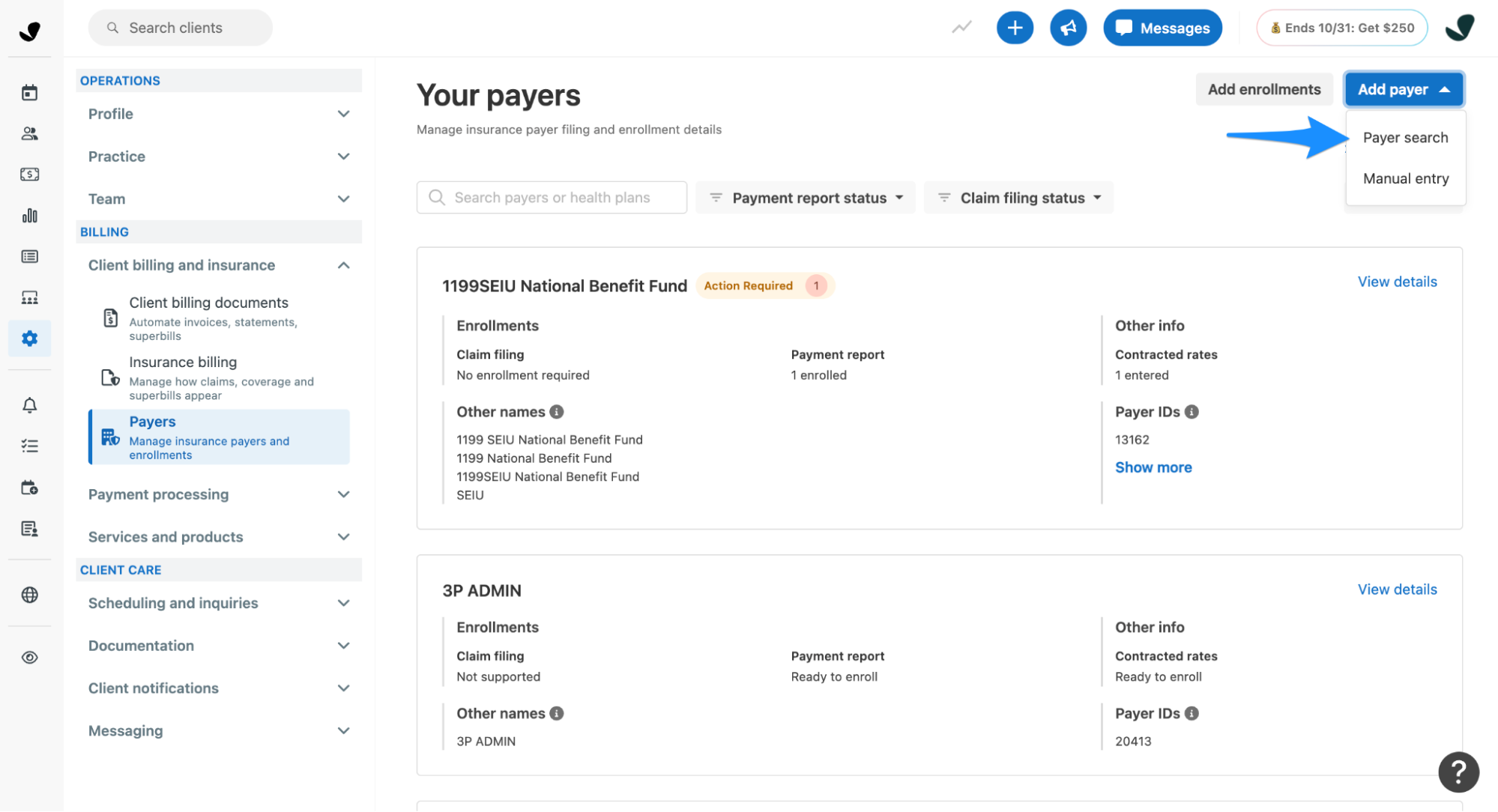Viewport: 1498px width, 812px height.
Task: Open the account avatar in top right
Action: (1459, 28)
